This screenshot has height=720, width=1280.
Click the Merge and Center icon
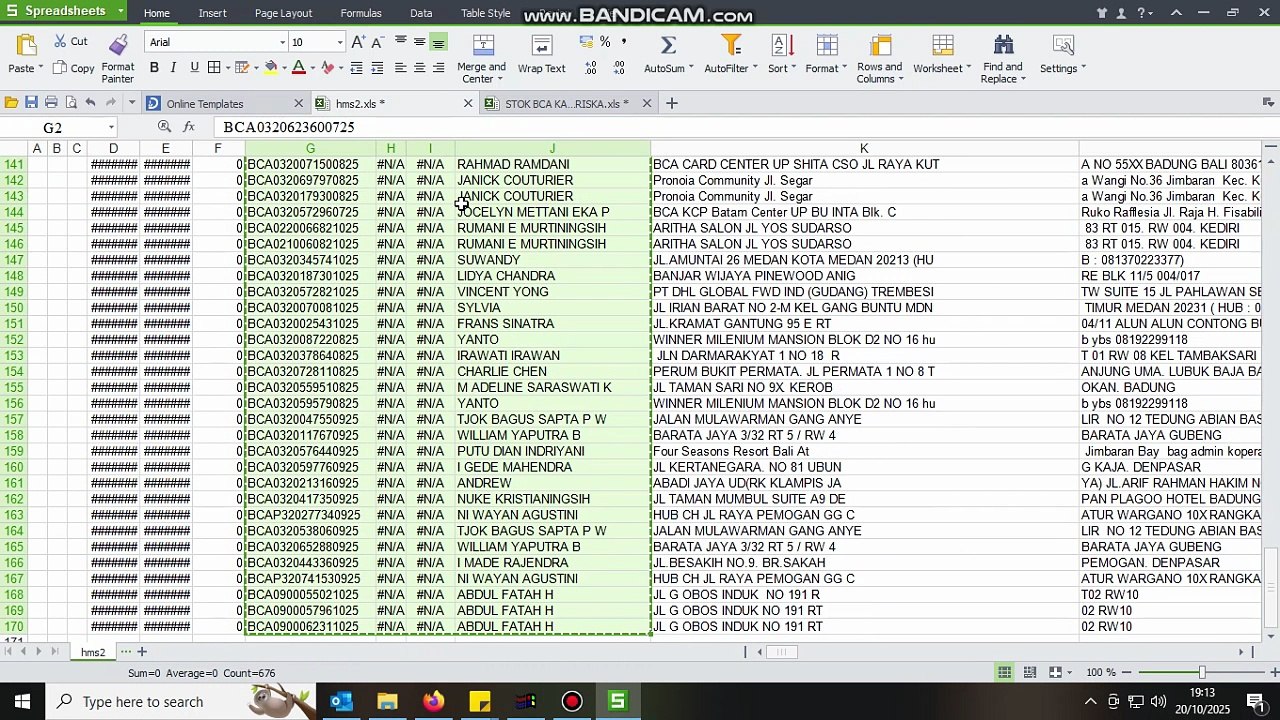(483, 46)
